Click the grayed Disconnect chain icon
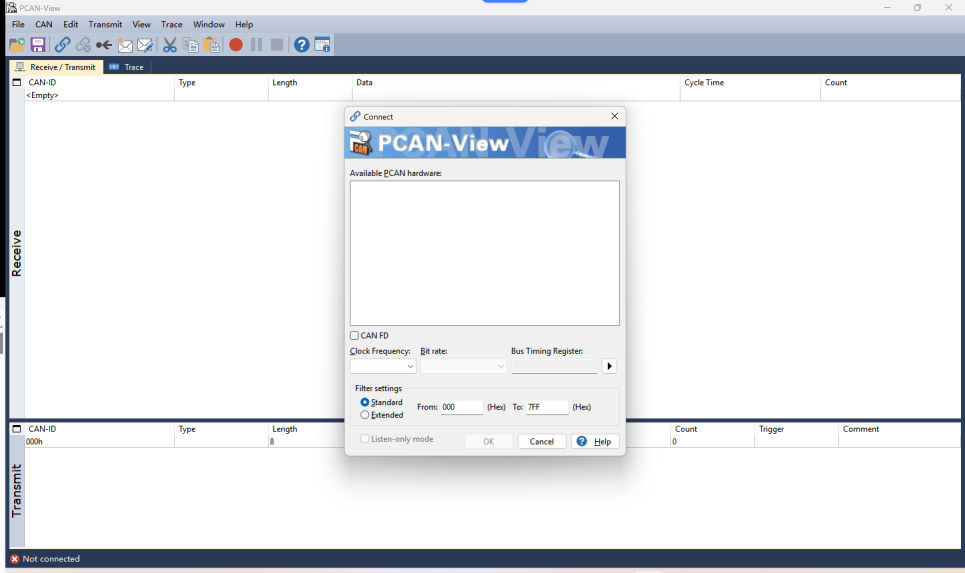Viewport: 965px width, 573px height. pos(83,45)
